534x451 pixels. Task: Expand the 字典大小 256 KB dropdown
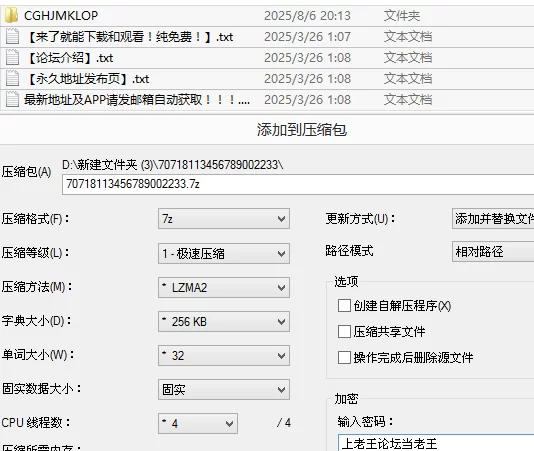[224, 322]
